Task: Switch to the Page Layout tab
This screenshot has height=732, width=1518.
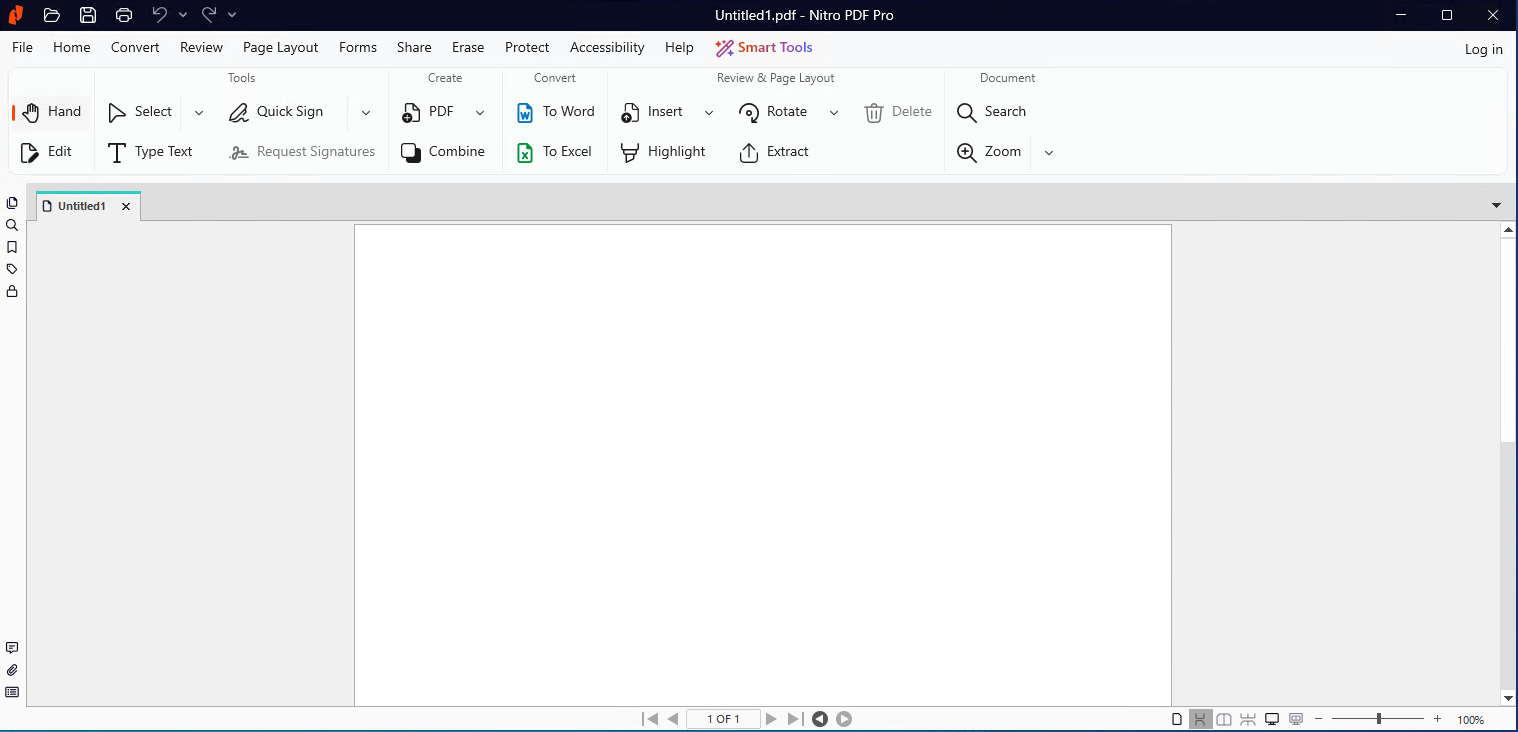Action: pyautogui.click(x=280, y=47)
